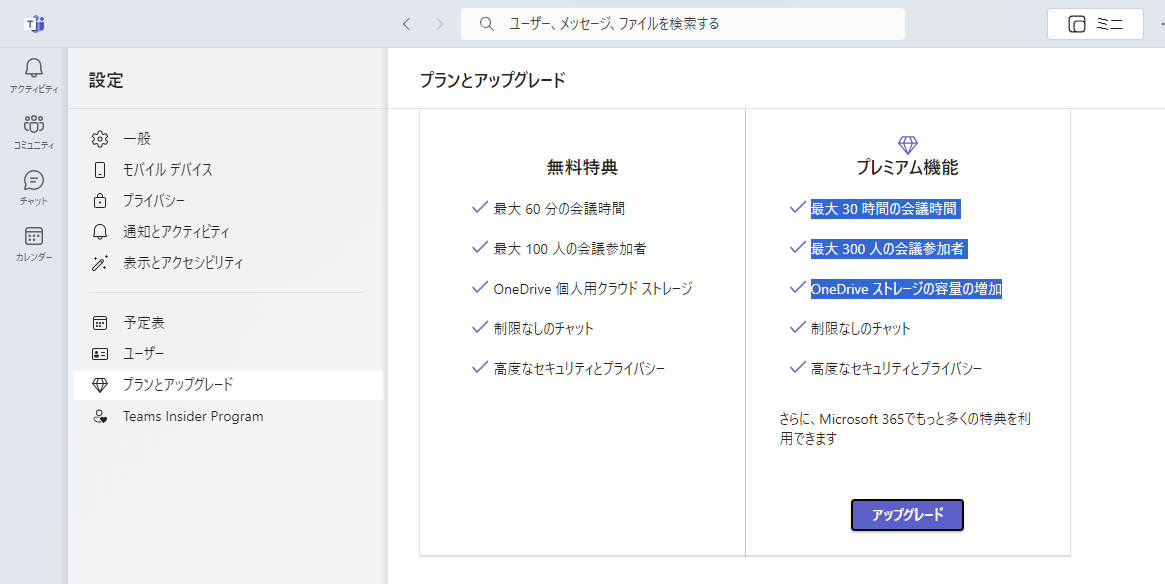The image size is (1165, 584).
Task: Click the bell icon beside 通知とアクティビティ
Action: [100, 232]
